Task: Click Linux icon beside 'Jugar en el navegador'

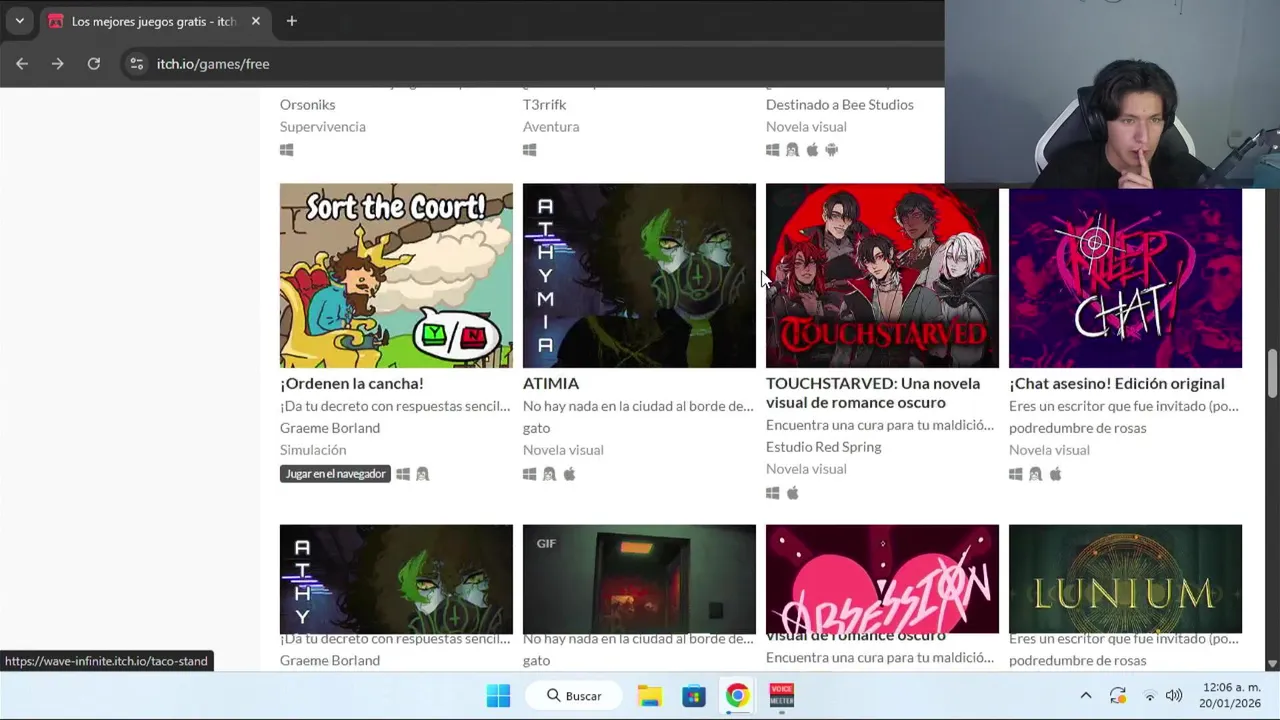Action: click(x=423, y=474)
